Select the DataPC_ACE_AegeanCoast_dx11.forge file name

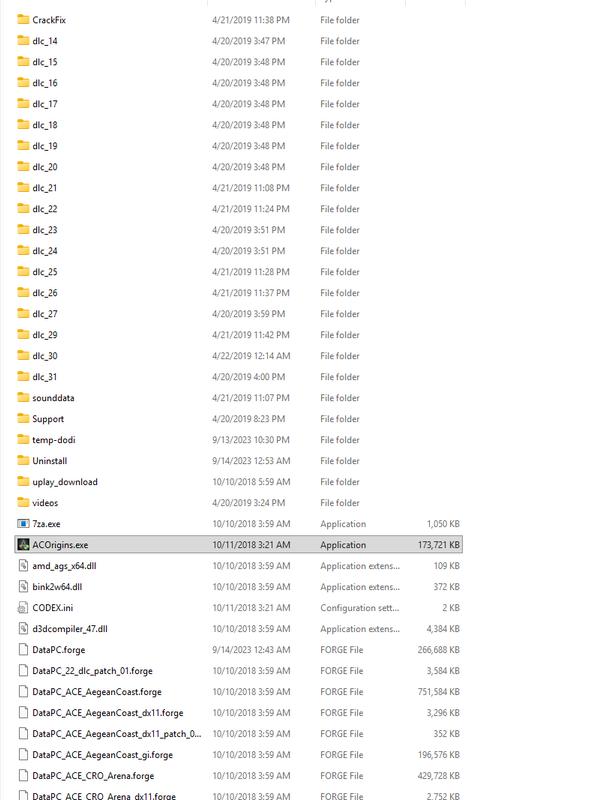coord(108,713)
